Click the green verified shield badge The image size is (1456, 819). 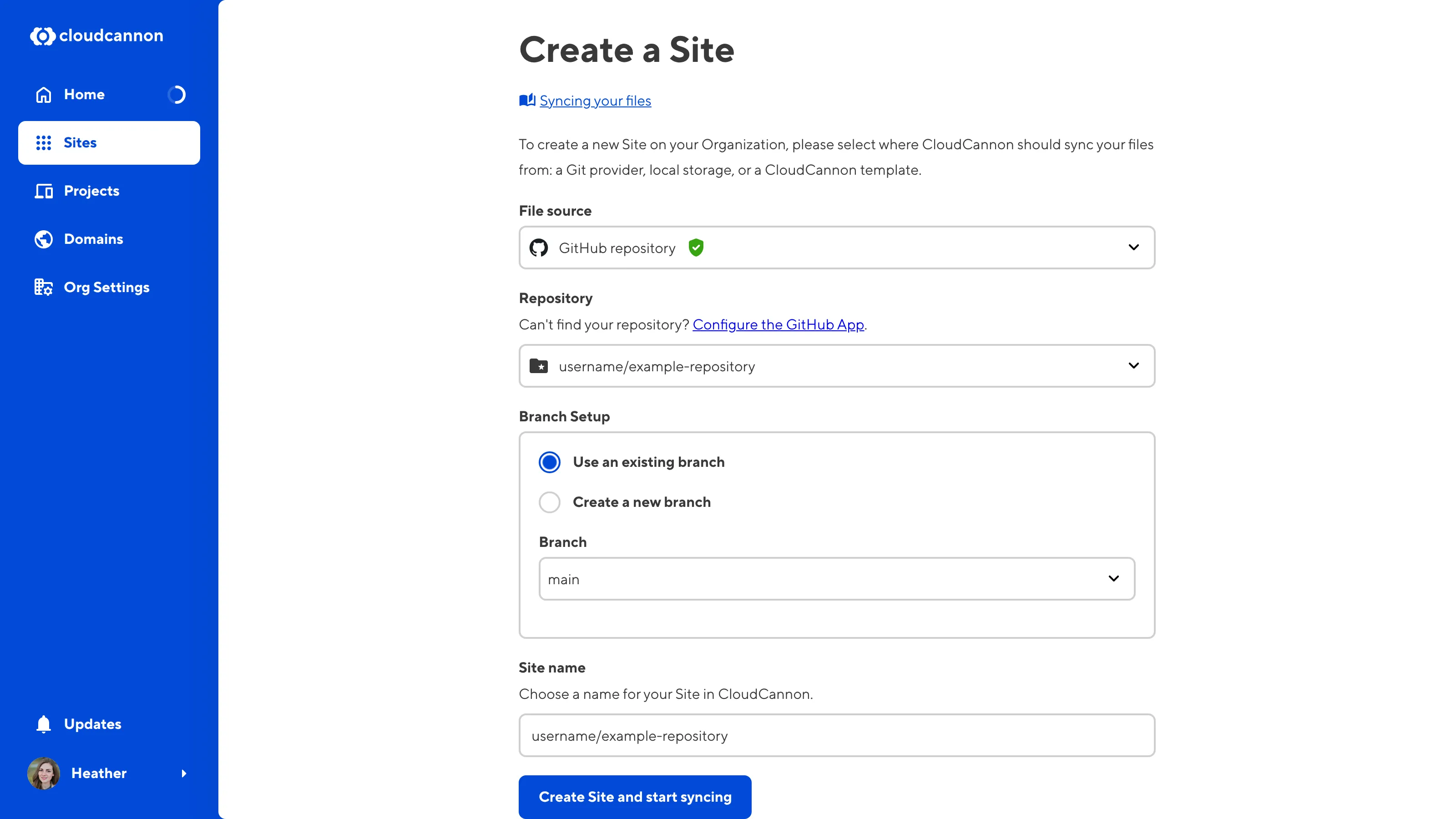coord(696,248)
